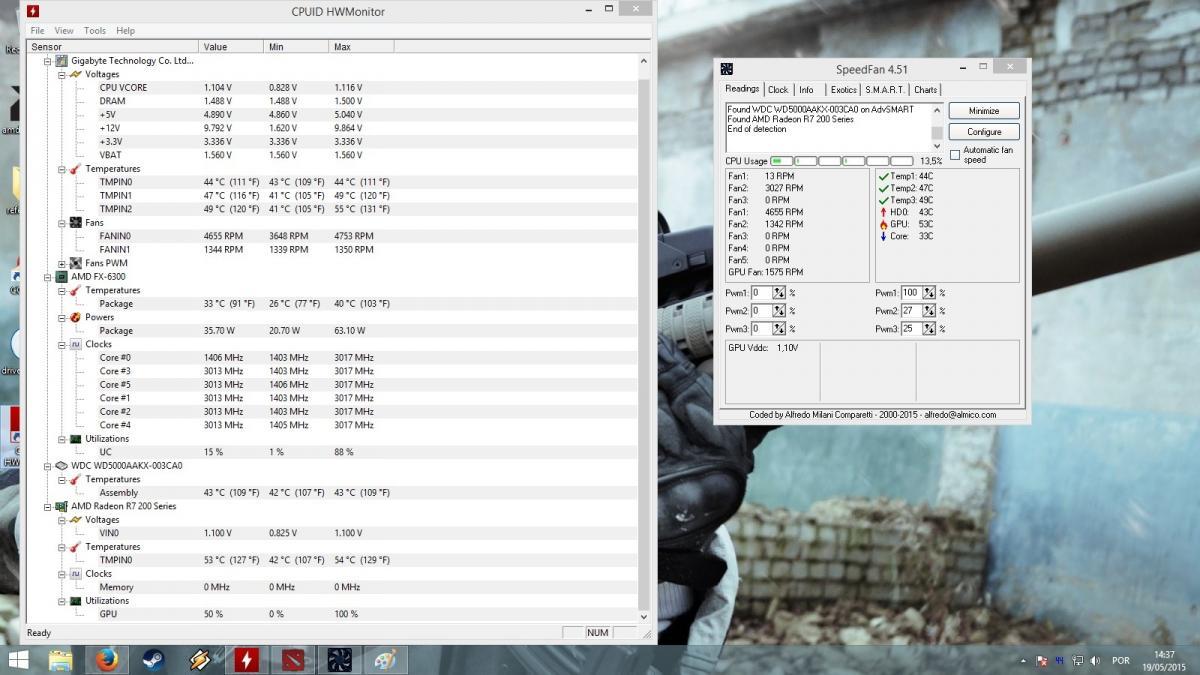Click the SpeedFan log scrollbar down arrow
Screen dimensions: 1200x675
tap(937, 146)
